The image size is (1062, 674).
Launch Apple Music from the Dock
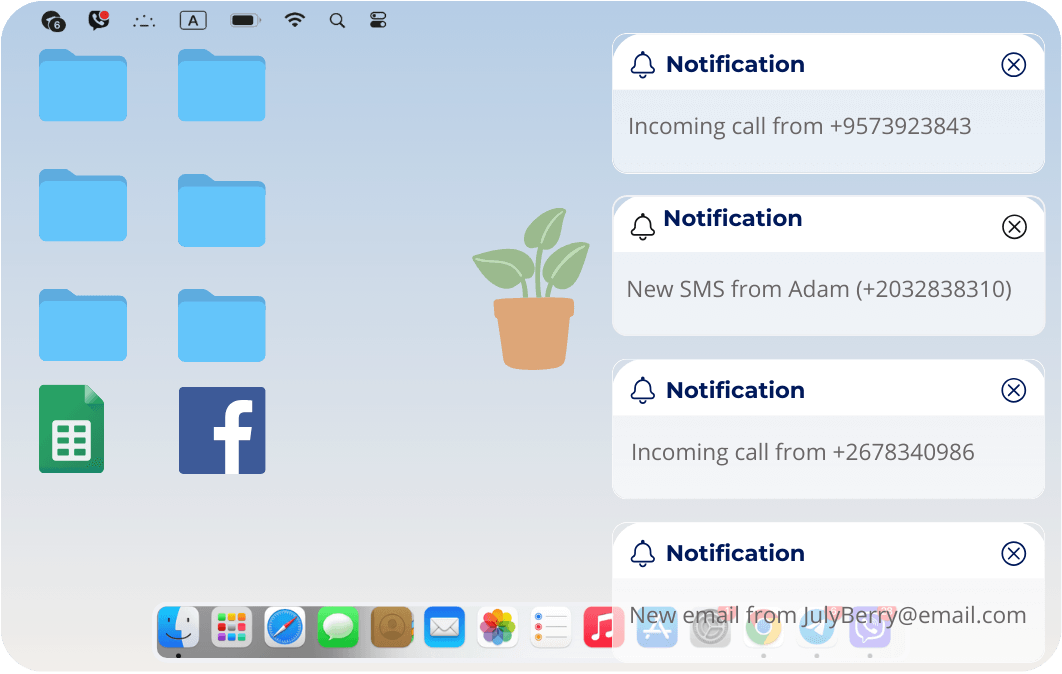603,628
